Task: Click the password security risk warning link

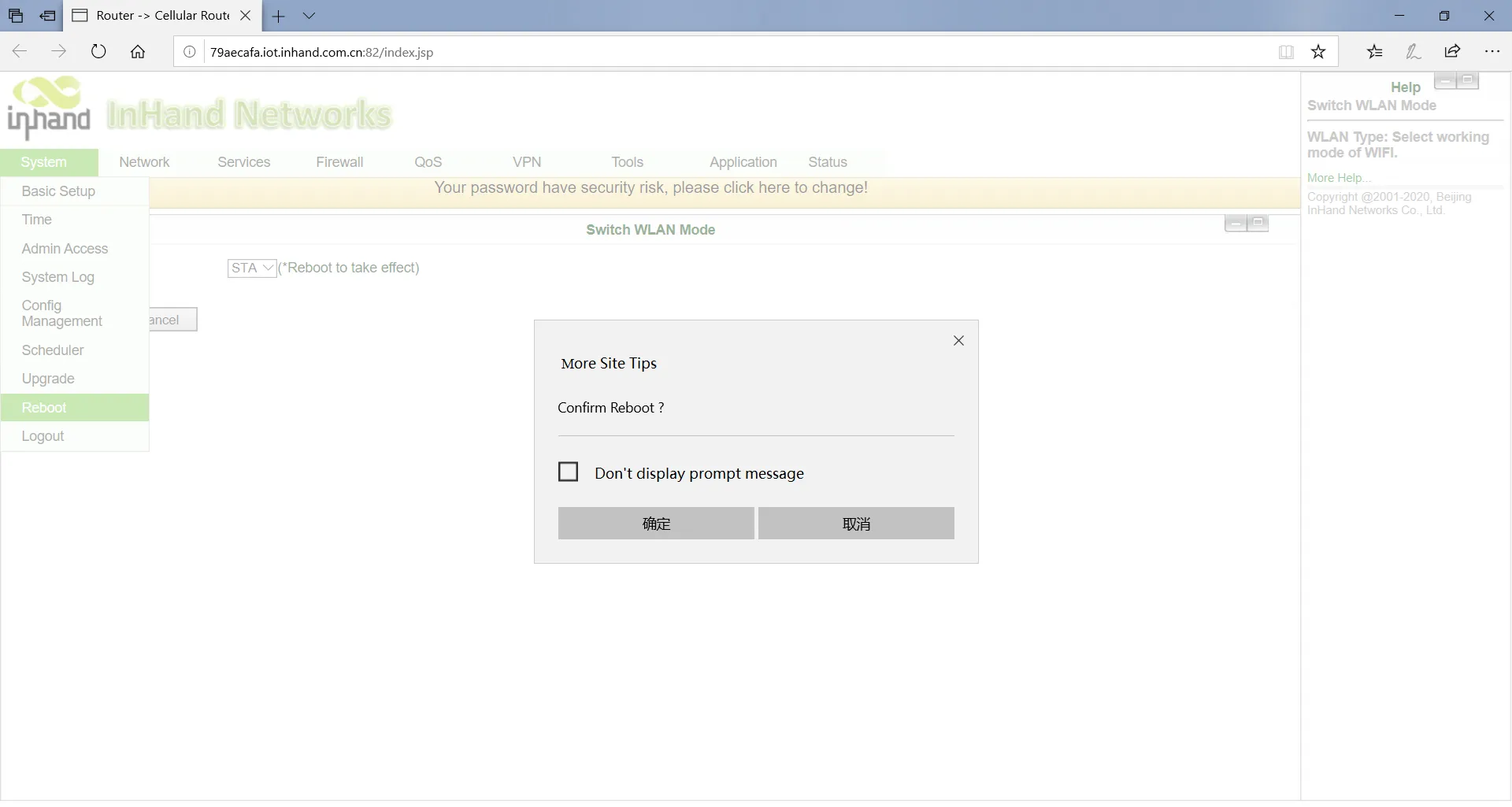Action: tap(650, 188)
